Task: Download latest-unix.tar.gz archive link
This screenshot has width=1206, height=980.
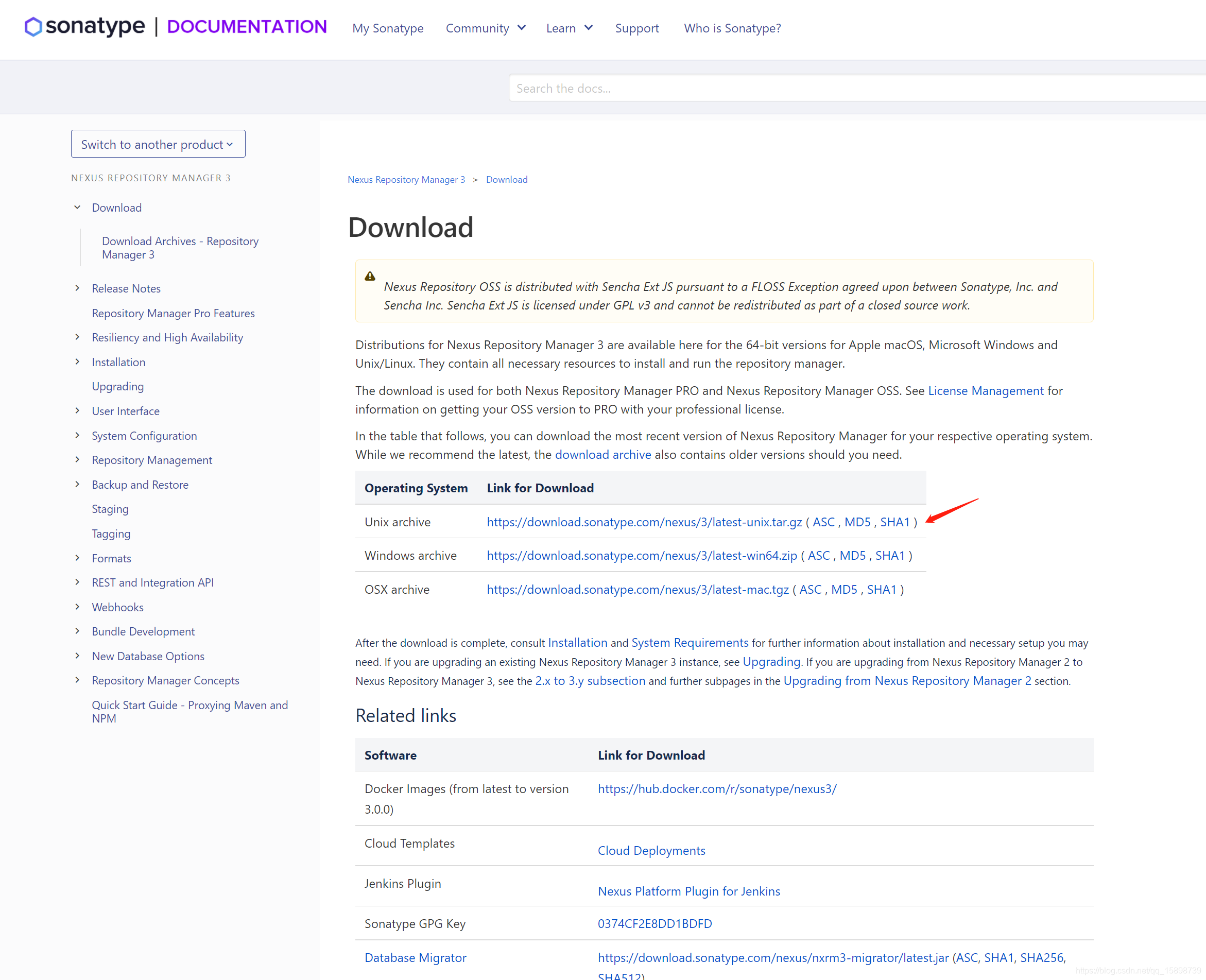Action: [645, 522]
